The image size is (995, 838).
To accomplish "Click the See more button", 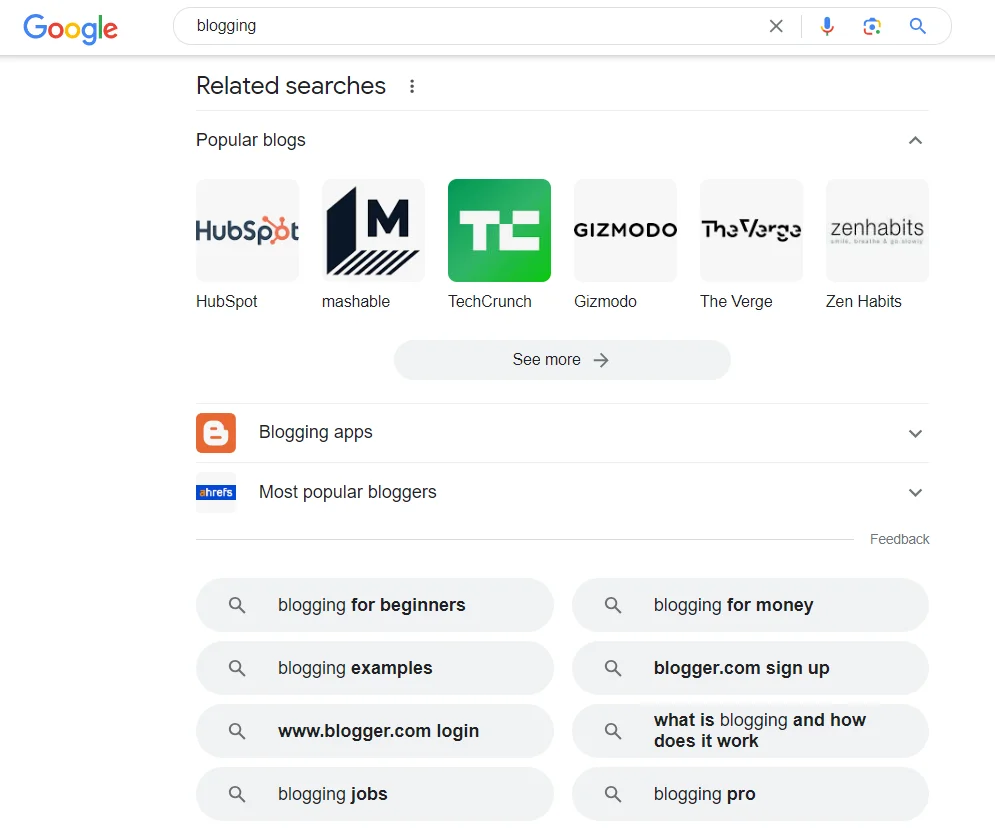I will (x=561, y=359).
